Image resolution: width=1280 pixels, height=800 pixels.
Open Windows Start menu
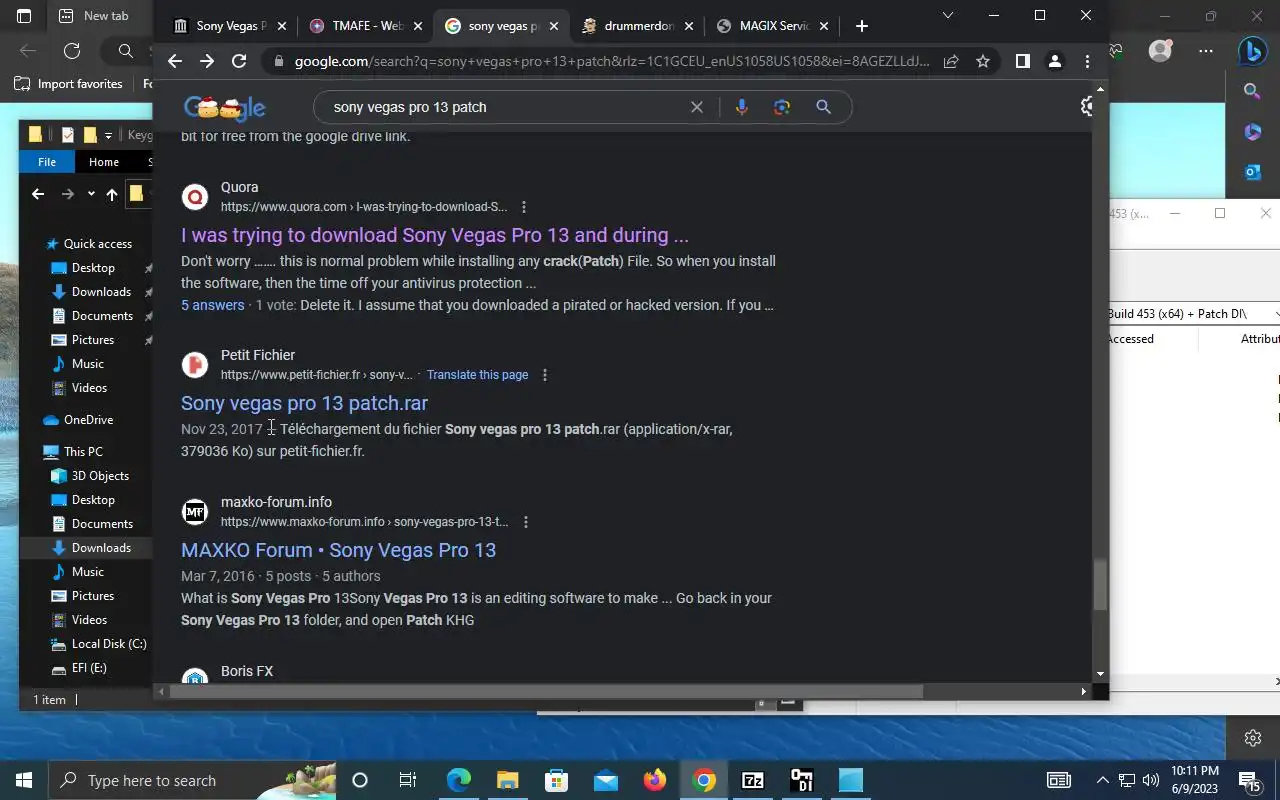tap(24, 780)
